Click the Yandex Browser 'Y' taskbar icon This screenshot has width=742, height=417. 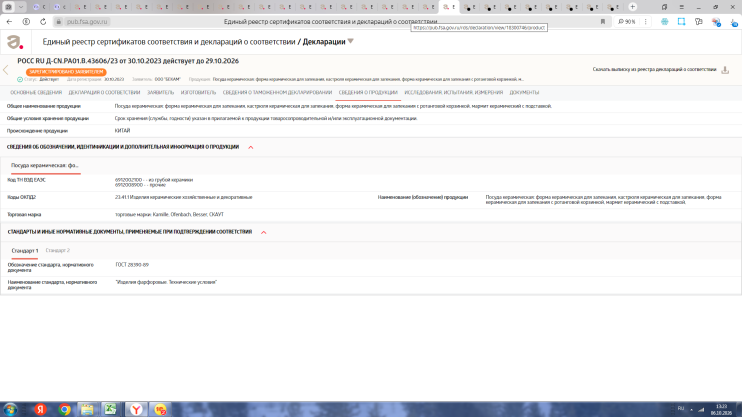(x=136, y=409)
